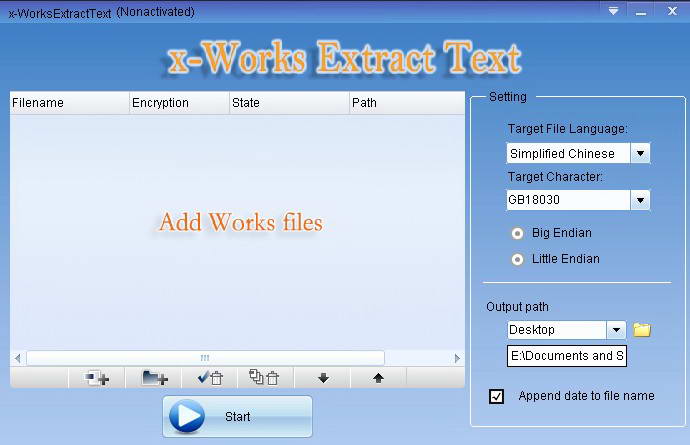Click the E:\Documents output path field
Viewport: 690px width, 445px height.
567,356
